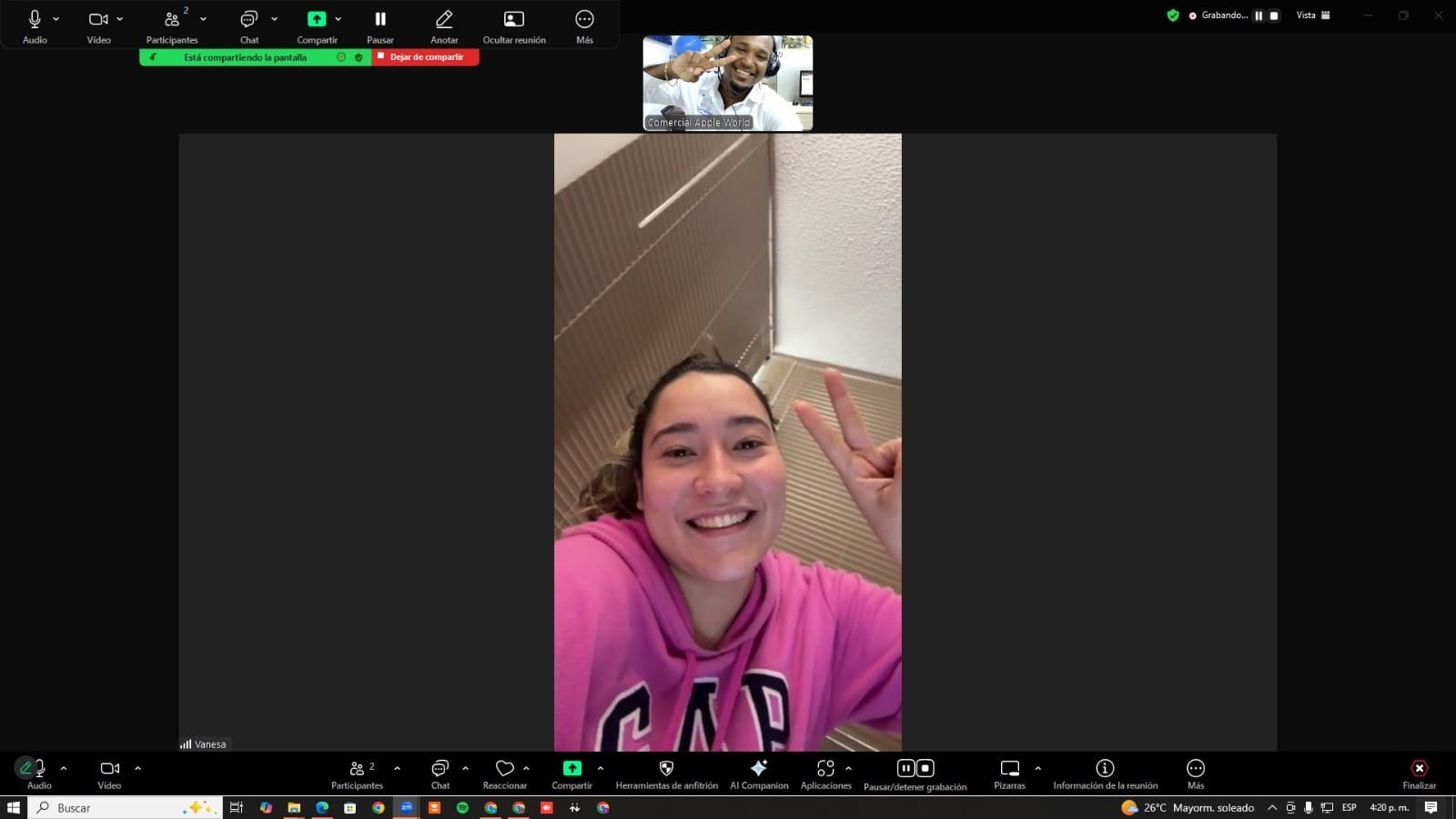The image size is (1456, 819).
Task: Open Reaccionar heart icon
Action: pyautogui.click(x=504, y=769)
